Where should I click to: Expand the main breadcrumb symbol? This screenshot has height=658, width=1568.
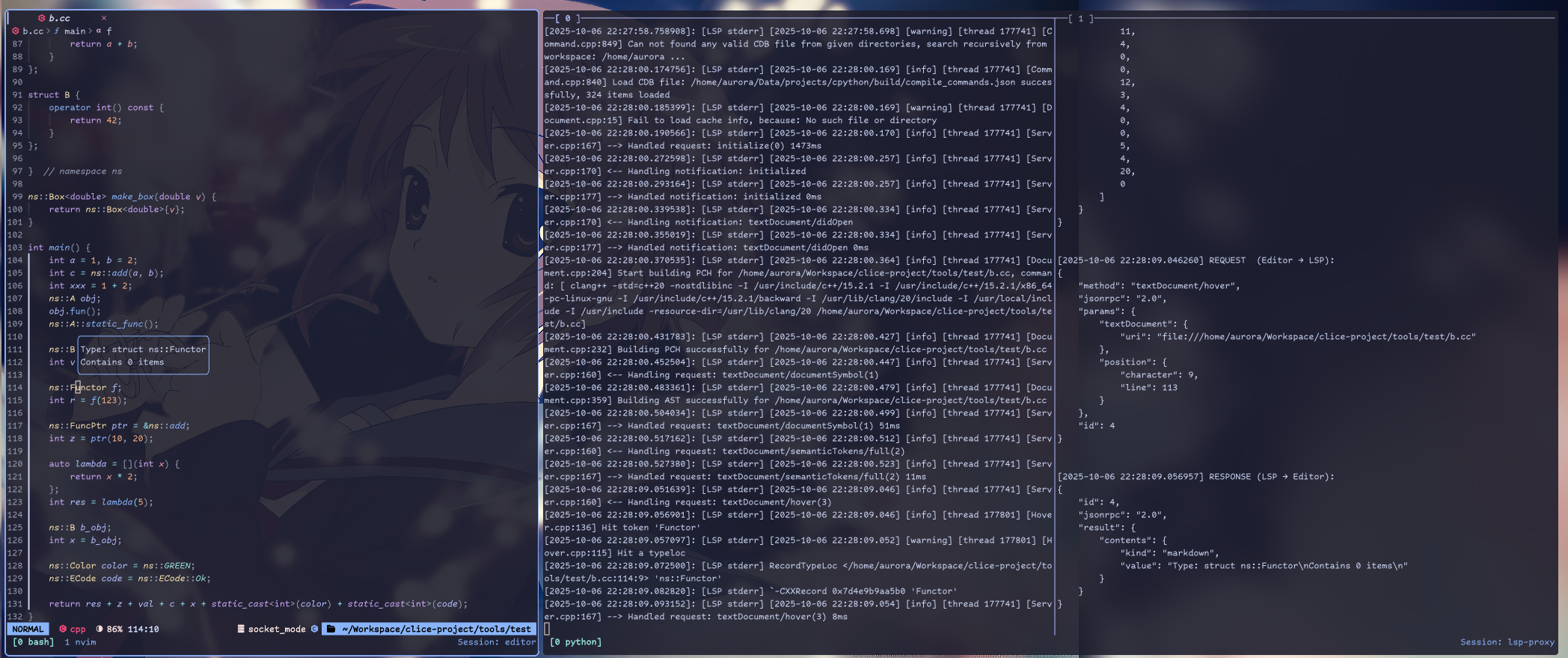tap(75, 31)
